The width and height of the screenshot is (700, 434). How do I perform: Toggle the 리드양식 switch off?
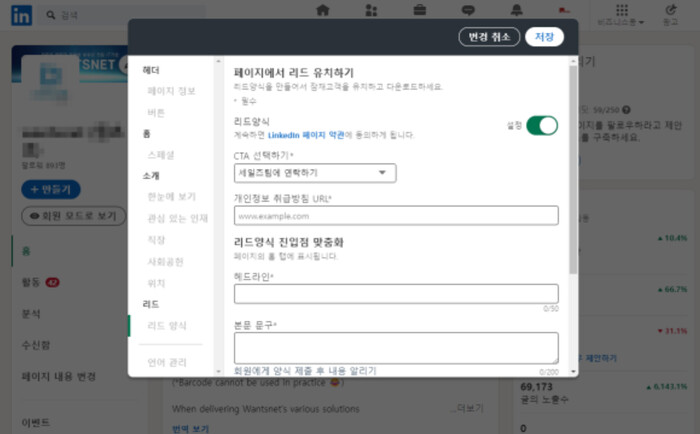point(541,126)
